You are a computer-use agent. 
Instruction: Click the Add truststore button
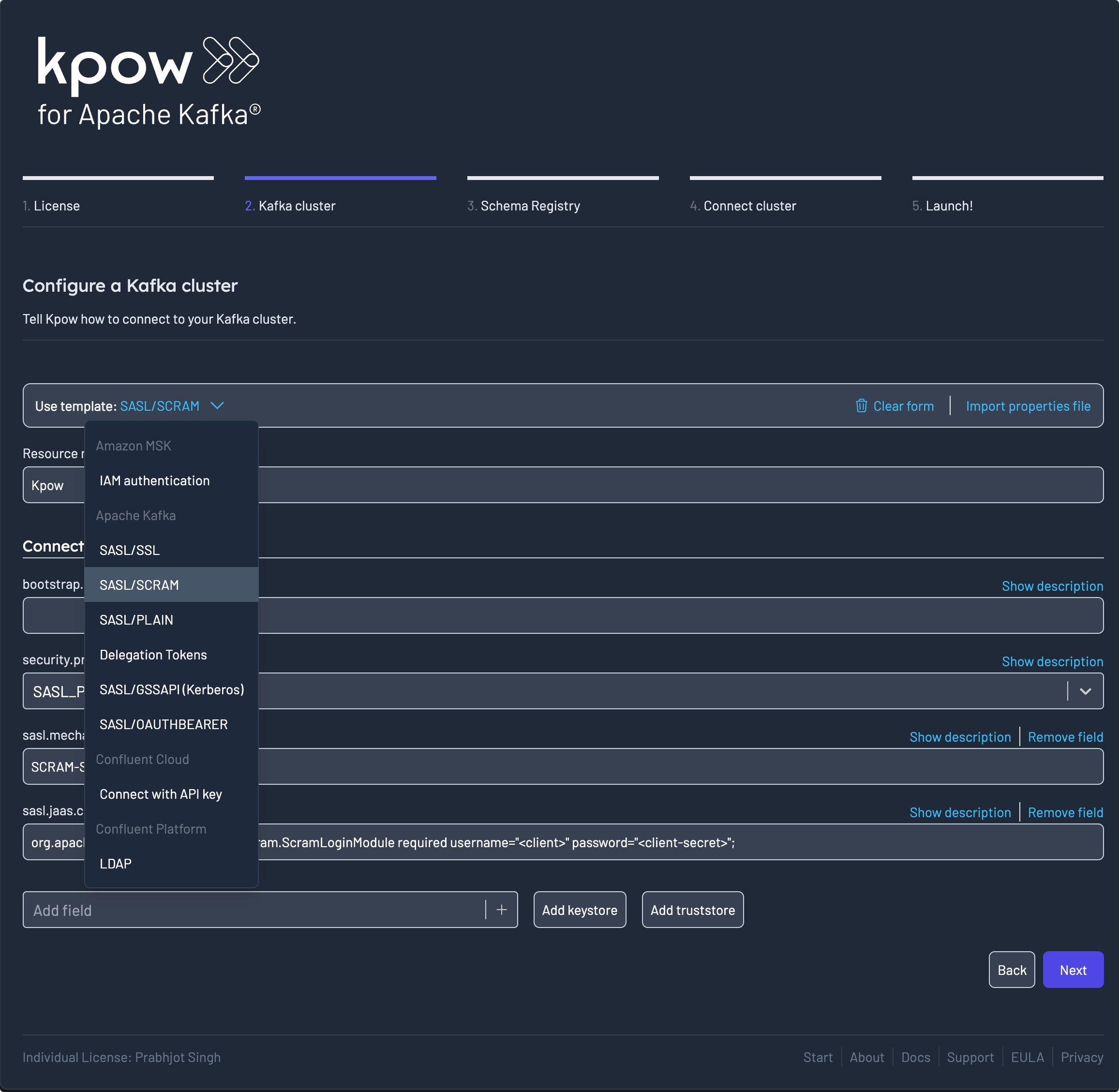pos(693,910)
